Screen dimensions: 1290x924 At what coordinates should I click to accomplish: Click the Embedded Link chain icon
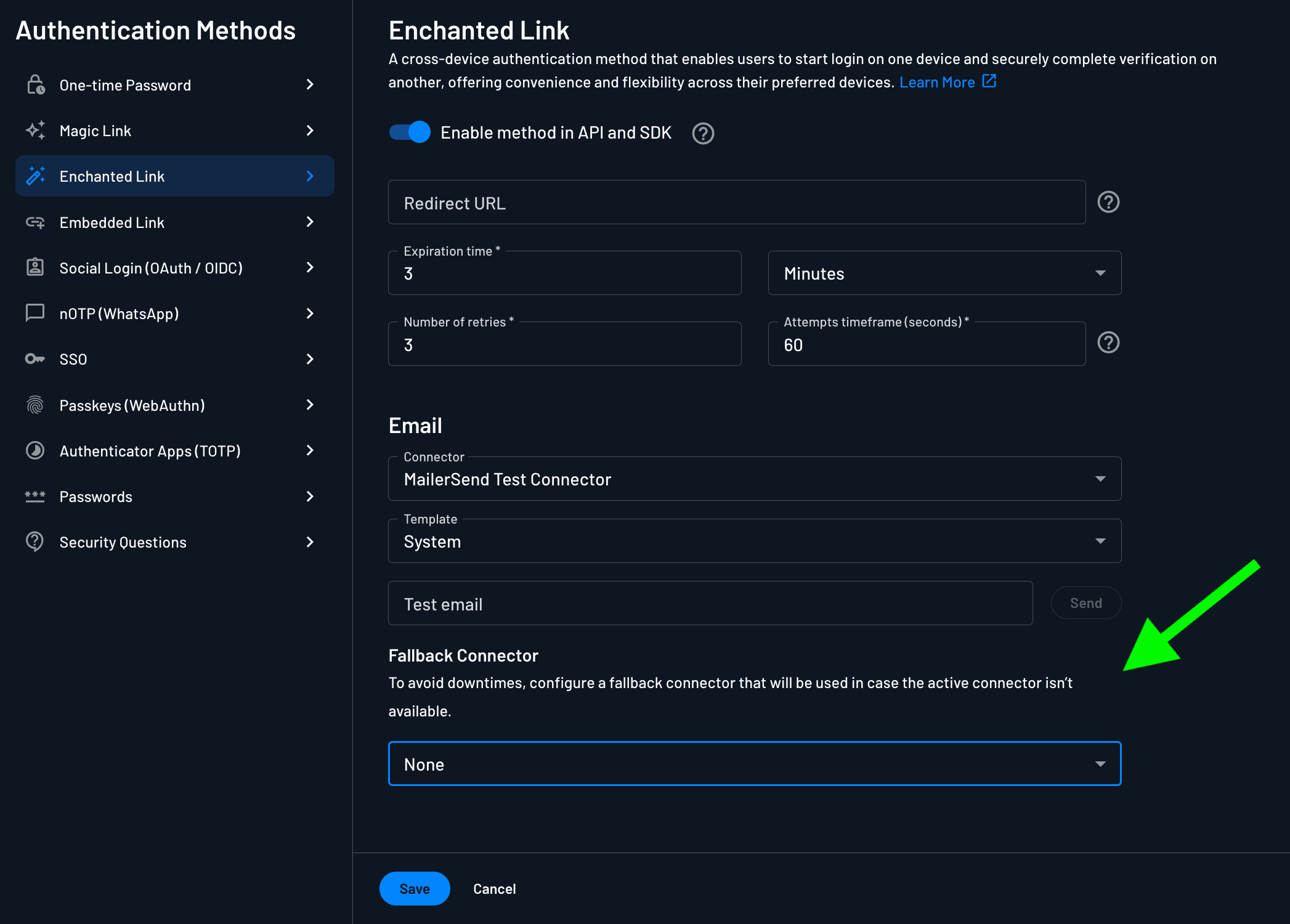(x=35, y=222)
